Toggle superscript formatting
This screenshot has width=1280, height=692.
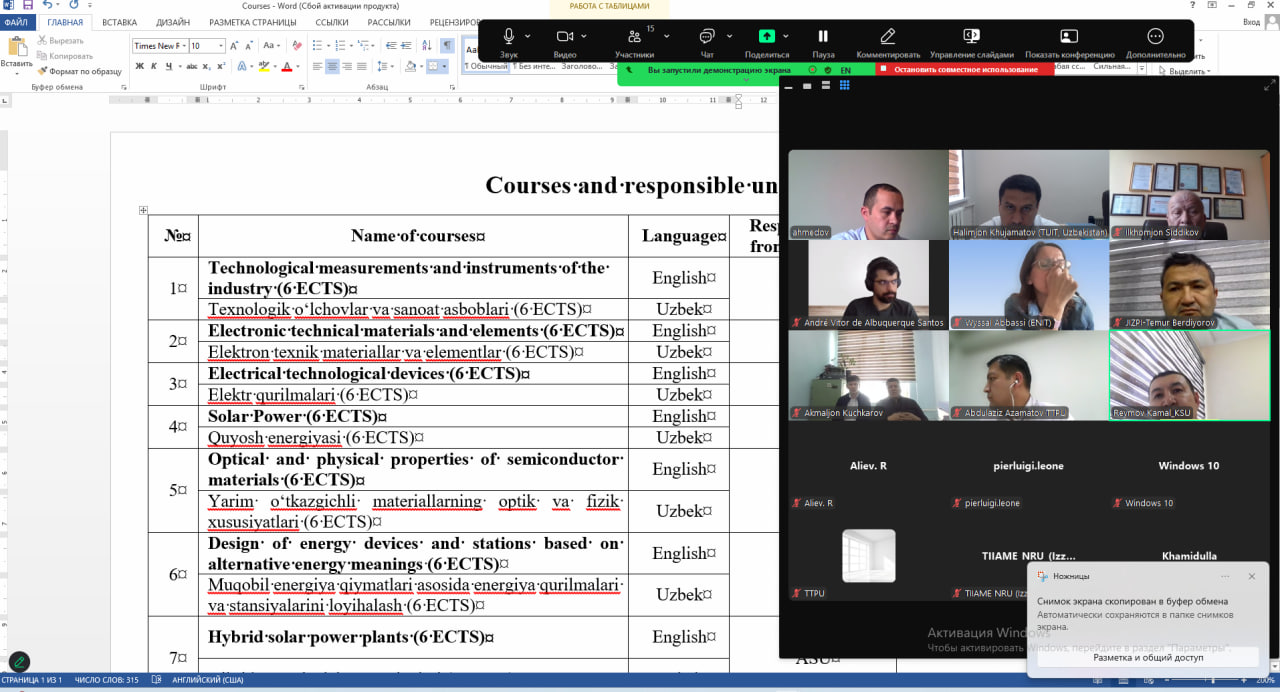(220, 66)
